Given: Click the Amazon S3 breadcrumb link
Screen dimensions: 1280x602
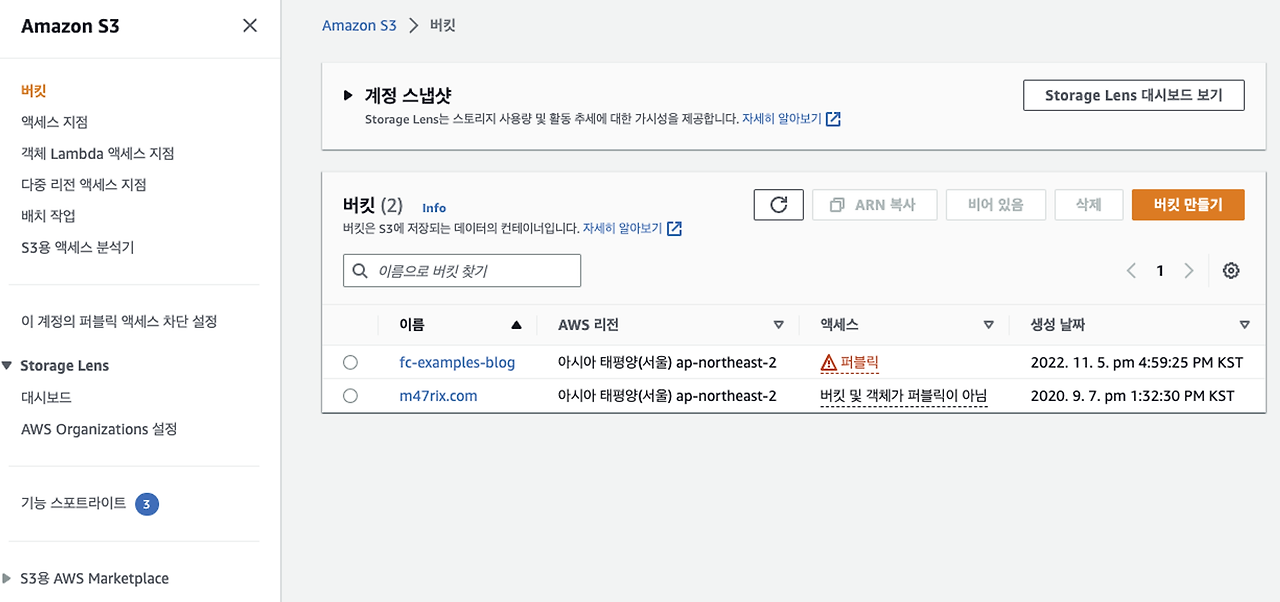Looking at the screenshot, I should (x=359, y=26).
